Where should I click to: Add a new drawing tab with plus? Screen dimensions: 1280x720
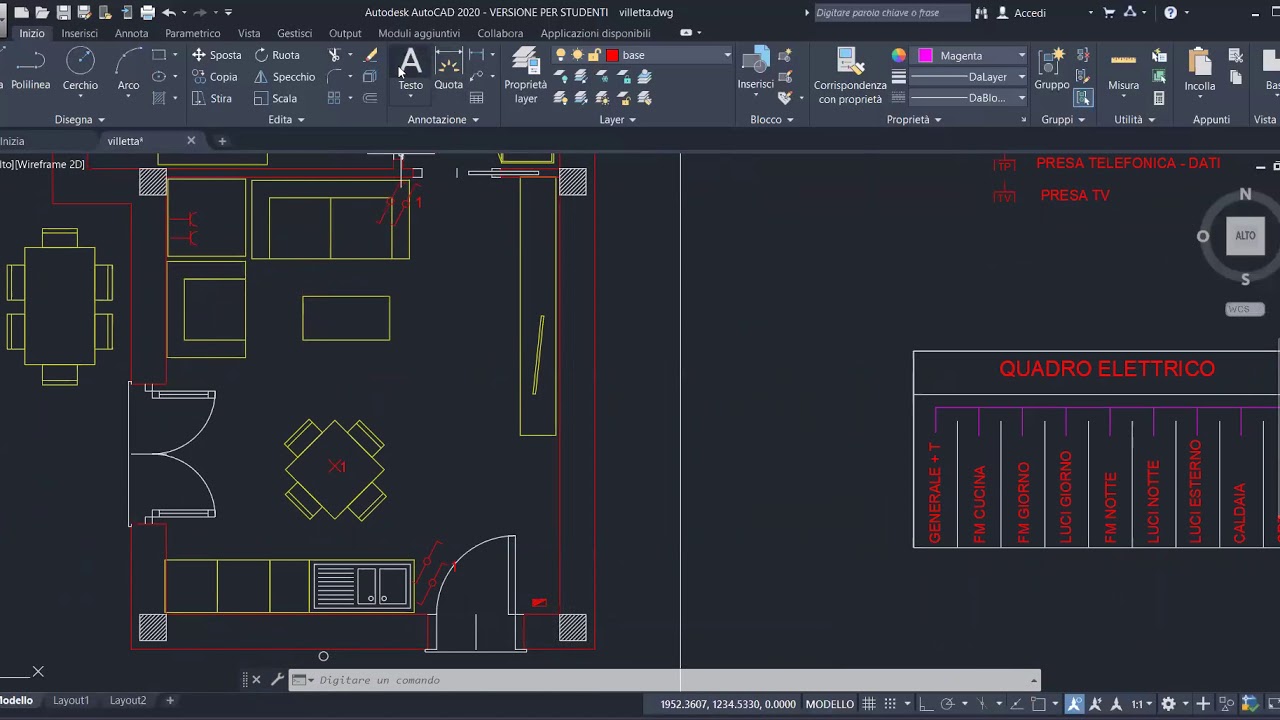[x=222, y=141]
